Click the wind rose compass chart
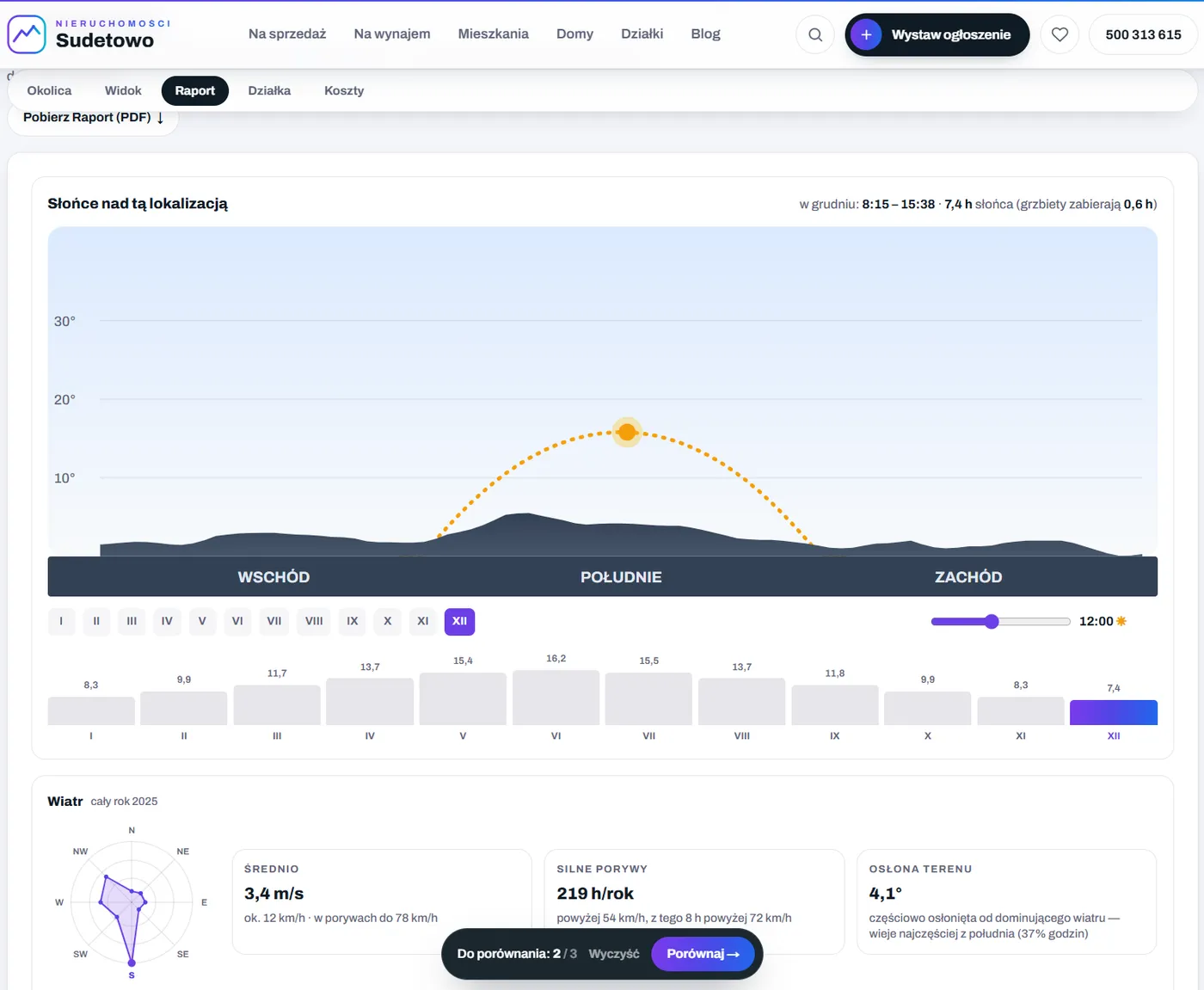 (x=132, y=902)
